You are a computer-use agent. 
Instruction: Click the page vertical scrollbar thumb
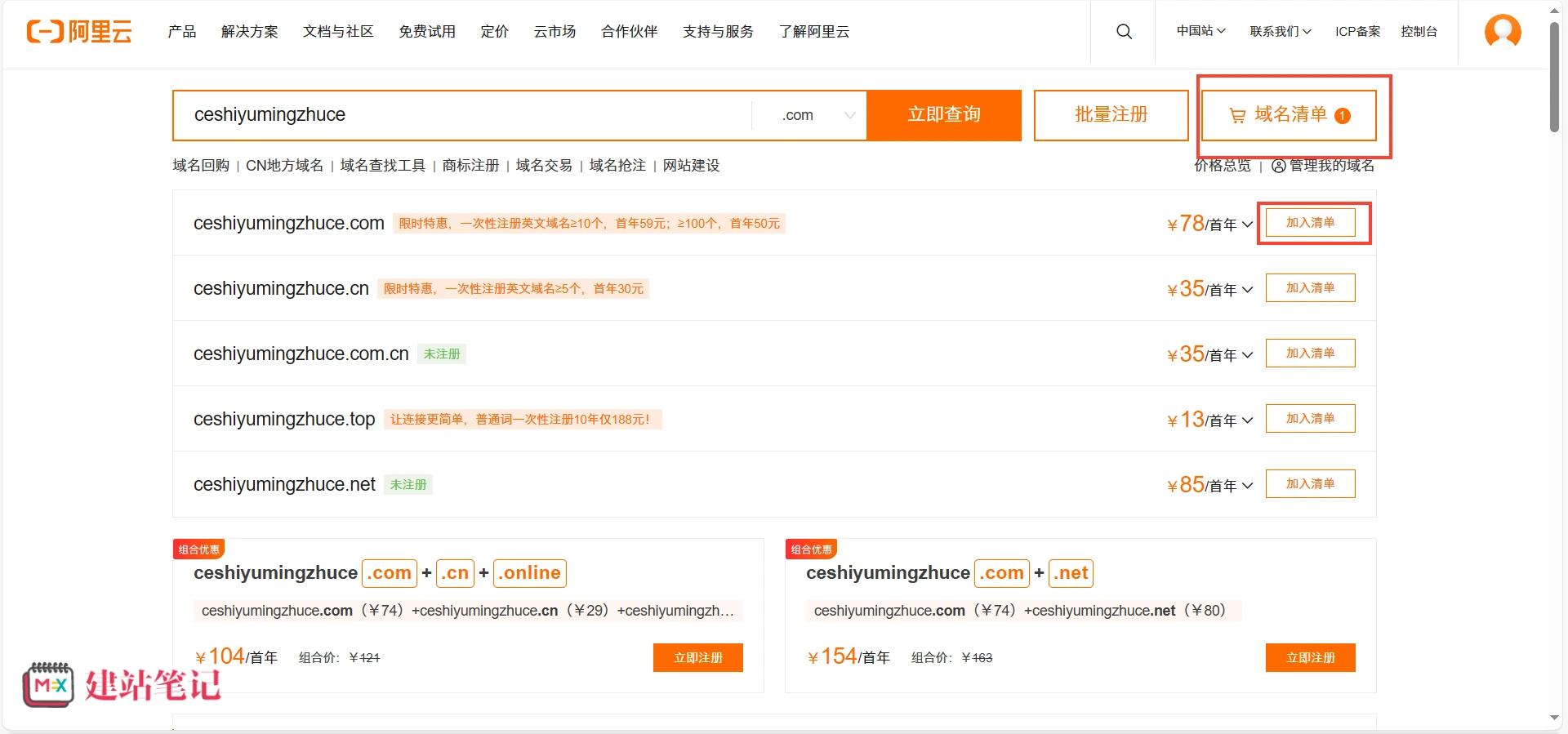[x=1555, y=78]
